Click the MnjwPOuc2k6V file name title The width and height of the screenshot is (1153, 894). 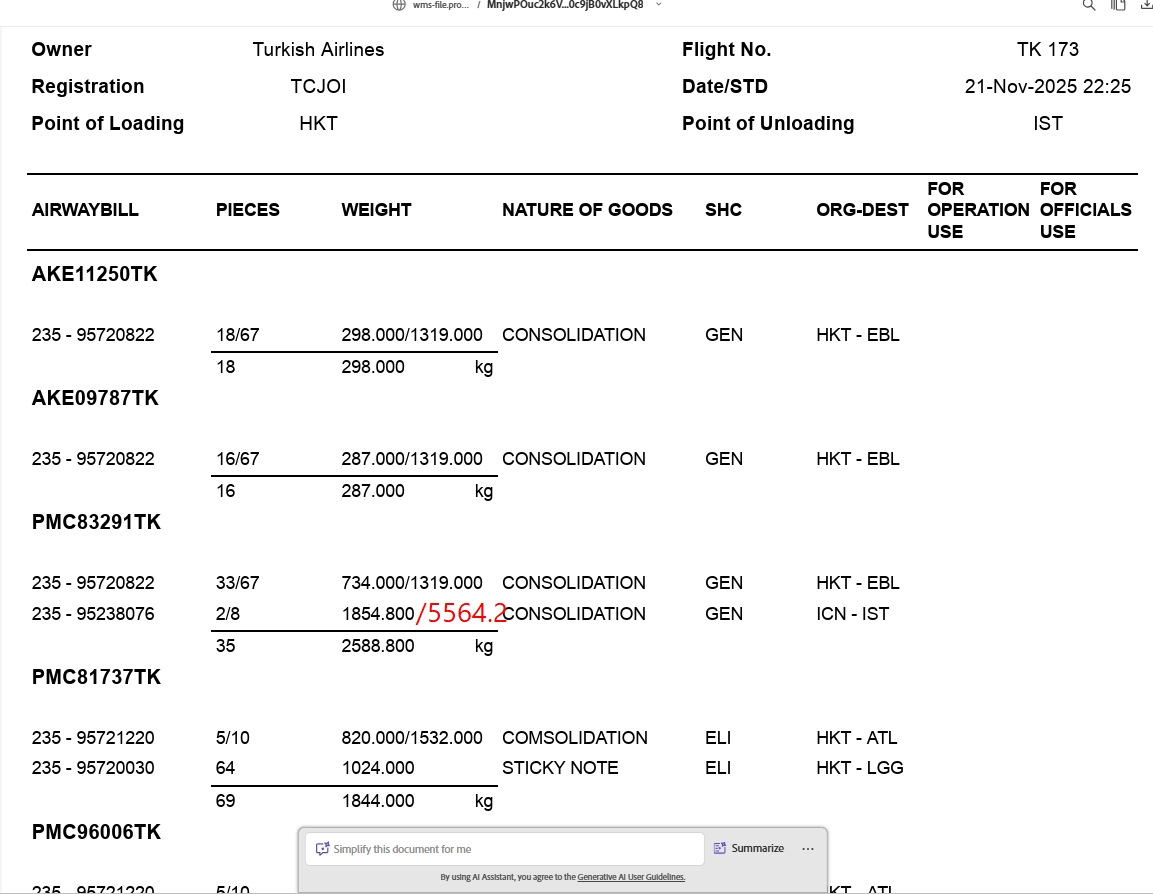(x=565, y=5)
